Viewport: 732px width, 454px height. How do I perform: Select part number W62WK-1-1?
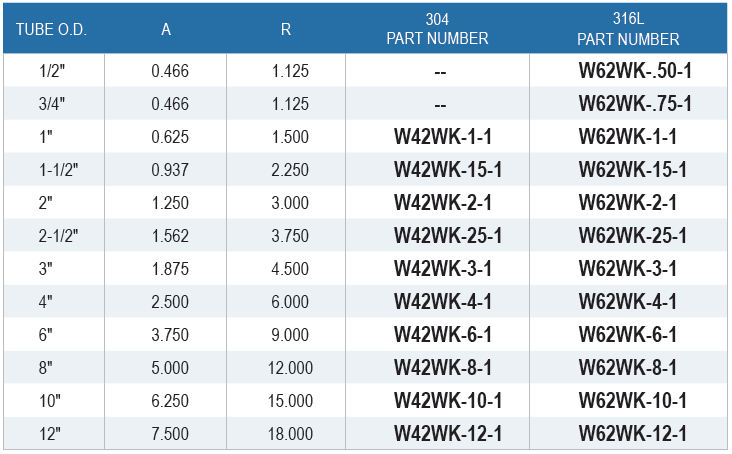[x=627, y=137]
